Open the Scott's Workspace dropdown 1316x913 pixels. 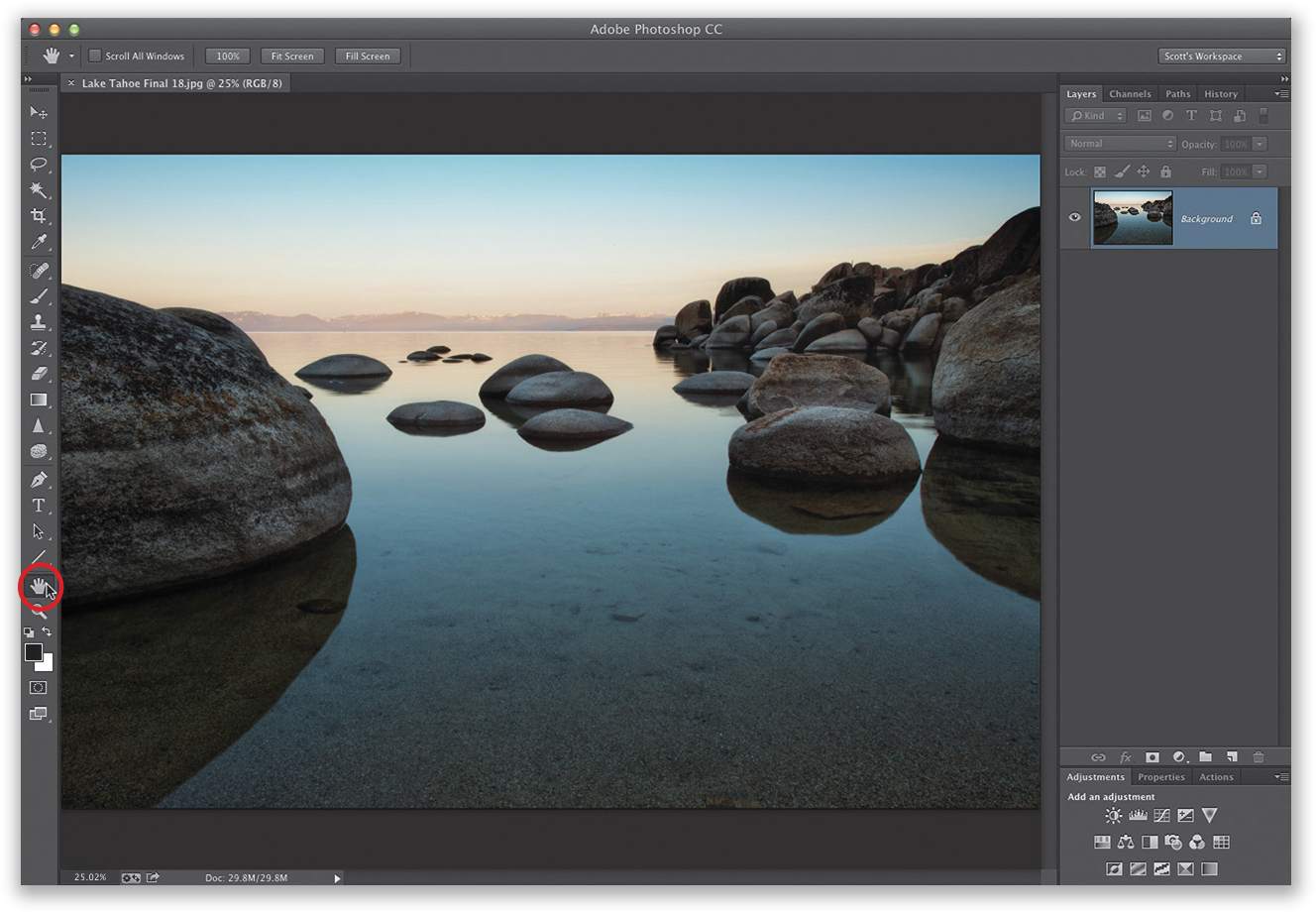1222,57
